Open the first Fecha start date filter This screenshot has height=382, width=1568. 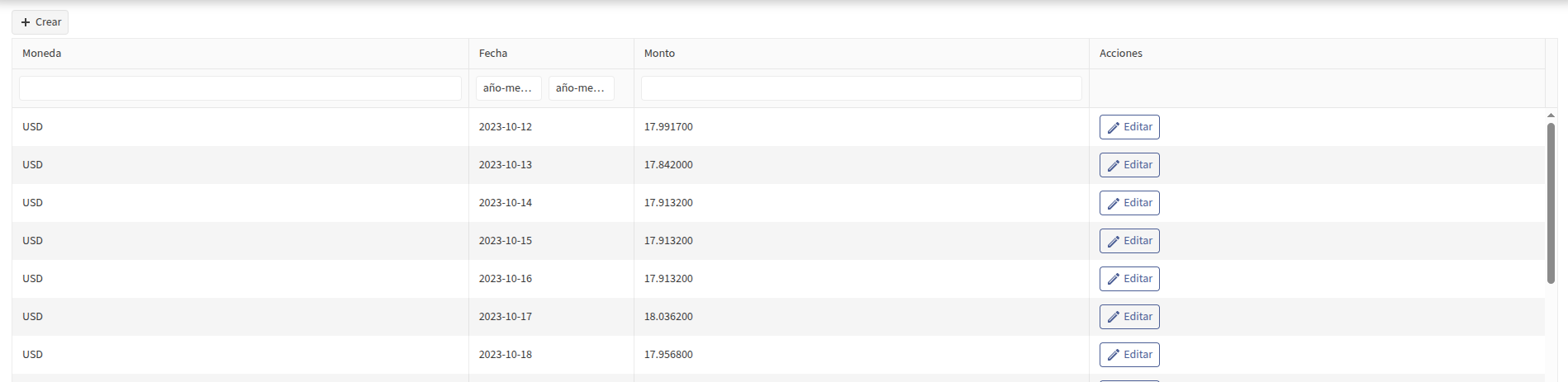click(x=508, y=88)
